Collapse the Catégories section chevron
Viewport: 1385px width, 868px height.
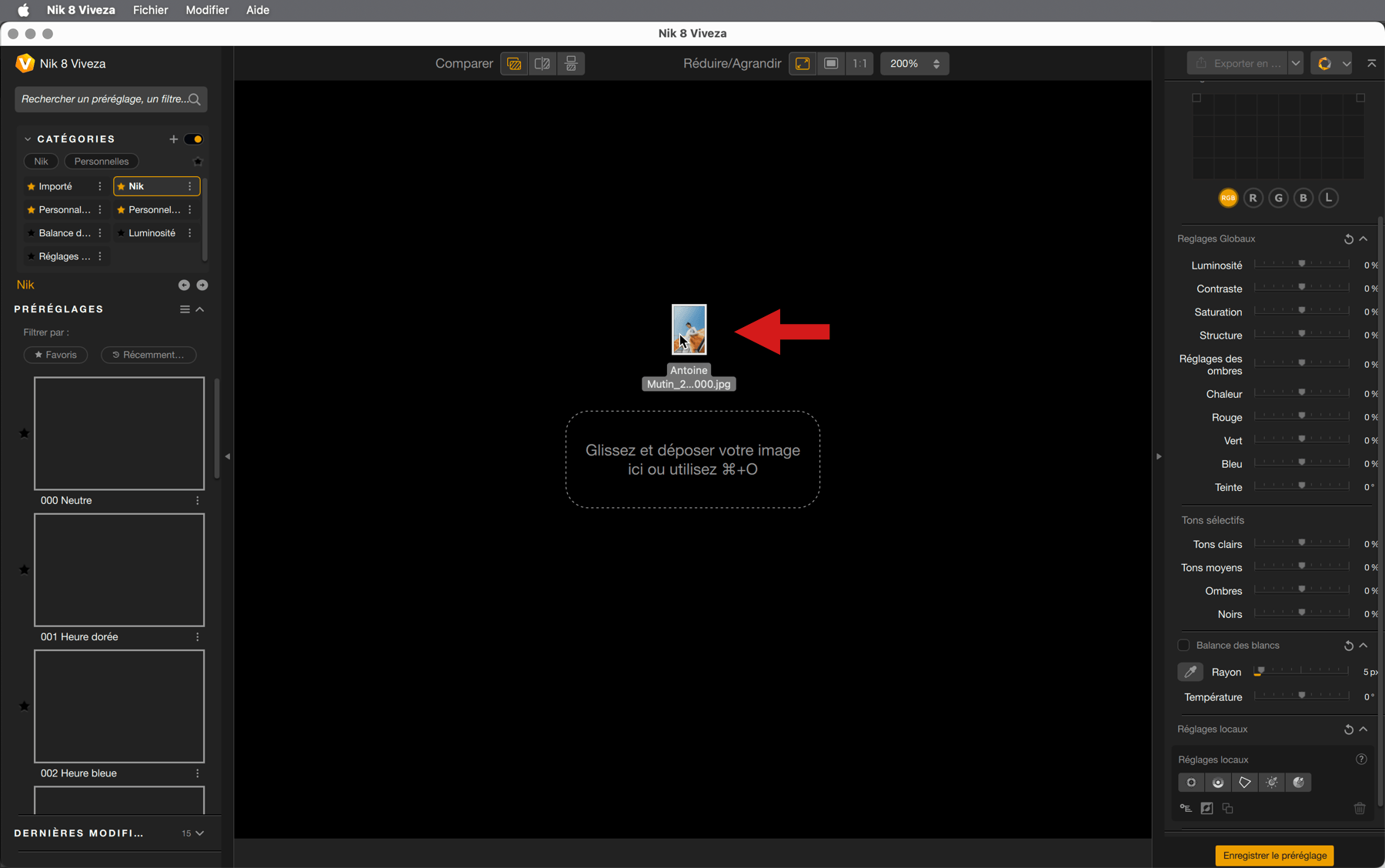(x=28, y=139)
